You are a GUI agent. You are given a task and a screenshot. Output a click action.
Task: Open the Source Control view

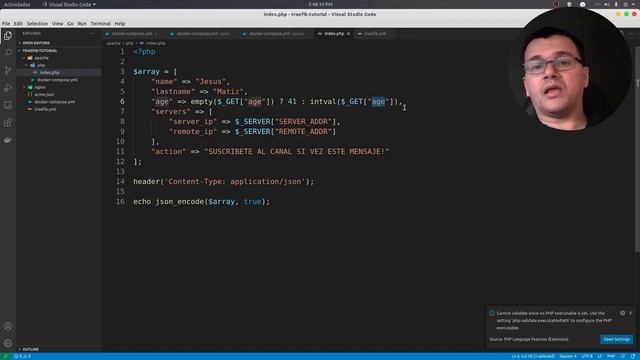pos(8,70)
